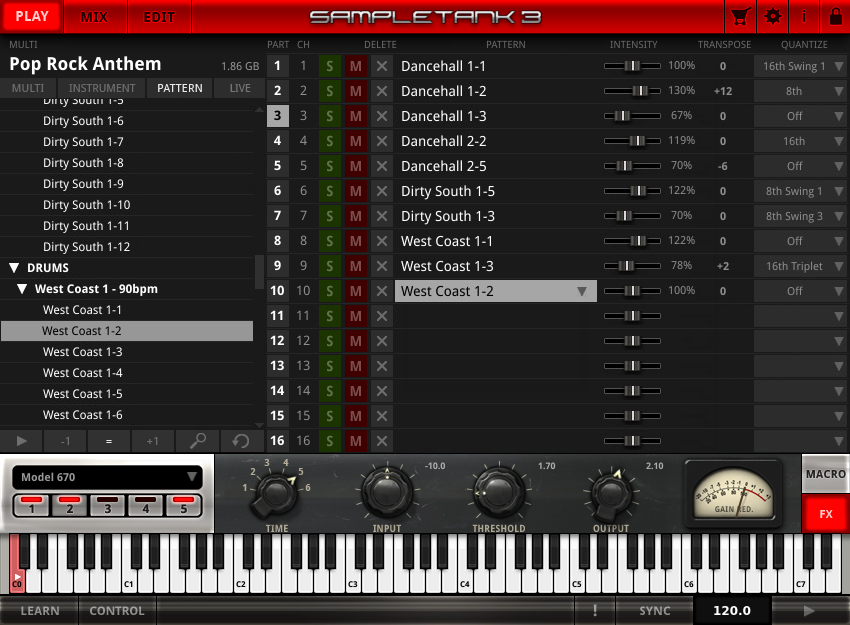Collapse West Coast 1 - 90bpm folder

22,289
